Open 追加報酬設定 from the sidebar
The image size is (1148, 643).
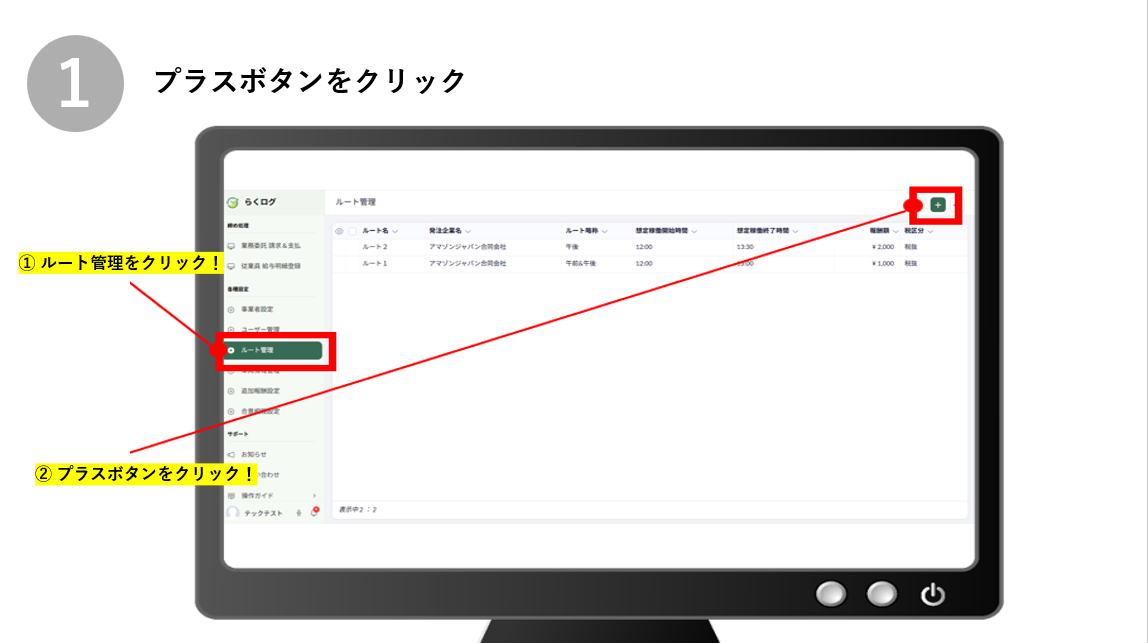[x=260, y=391]
